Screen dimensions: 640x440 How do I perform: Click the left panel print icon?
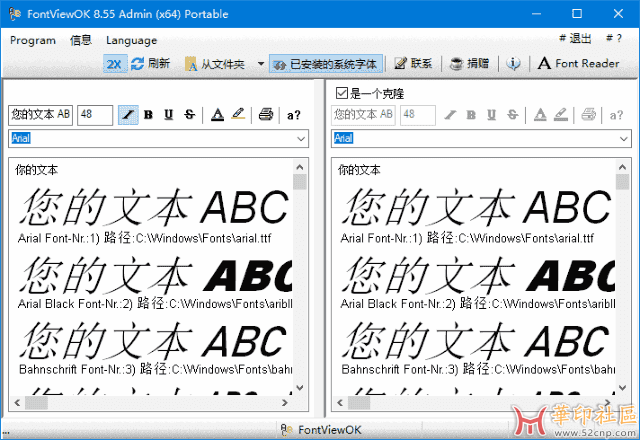click(x=266, y=114)
